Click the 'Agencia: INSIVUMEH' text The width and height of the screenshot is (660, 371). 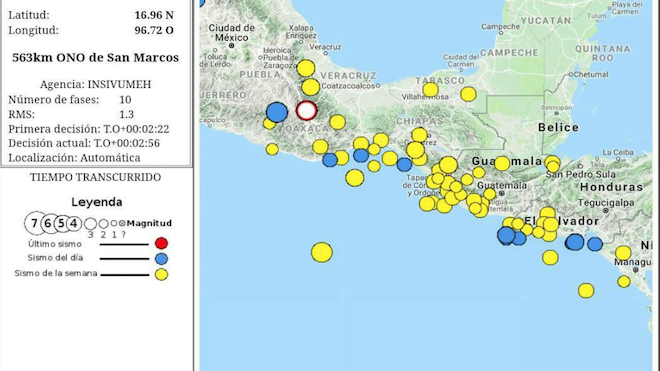click(x=96, y=84)
